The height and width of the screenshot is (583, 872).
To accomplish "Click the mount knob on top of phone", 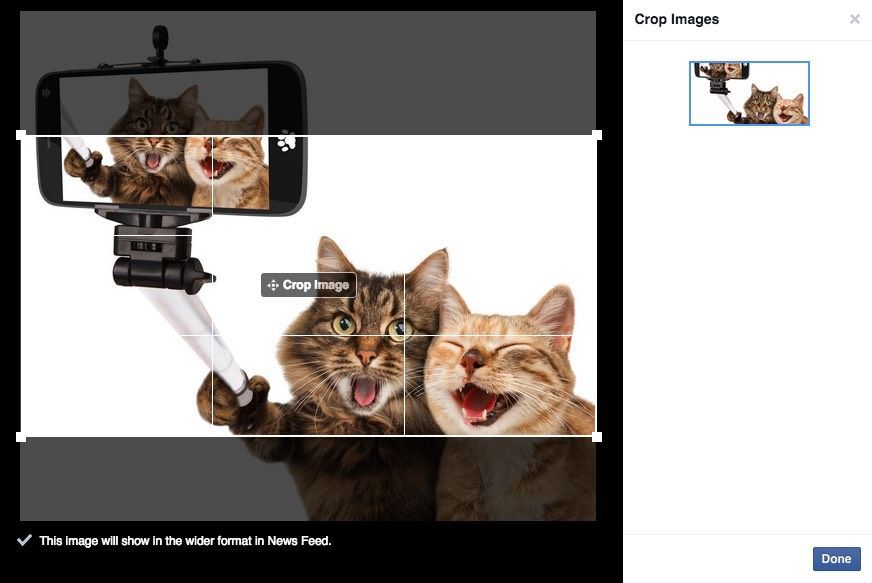I will click(159, 38).
